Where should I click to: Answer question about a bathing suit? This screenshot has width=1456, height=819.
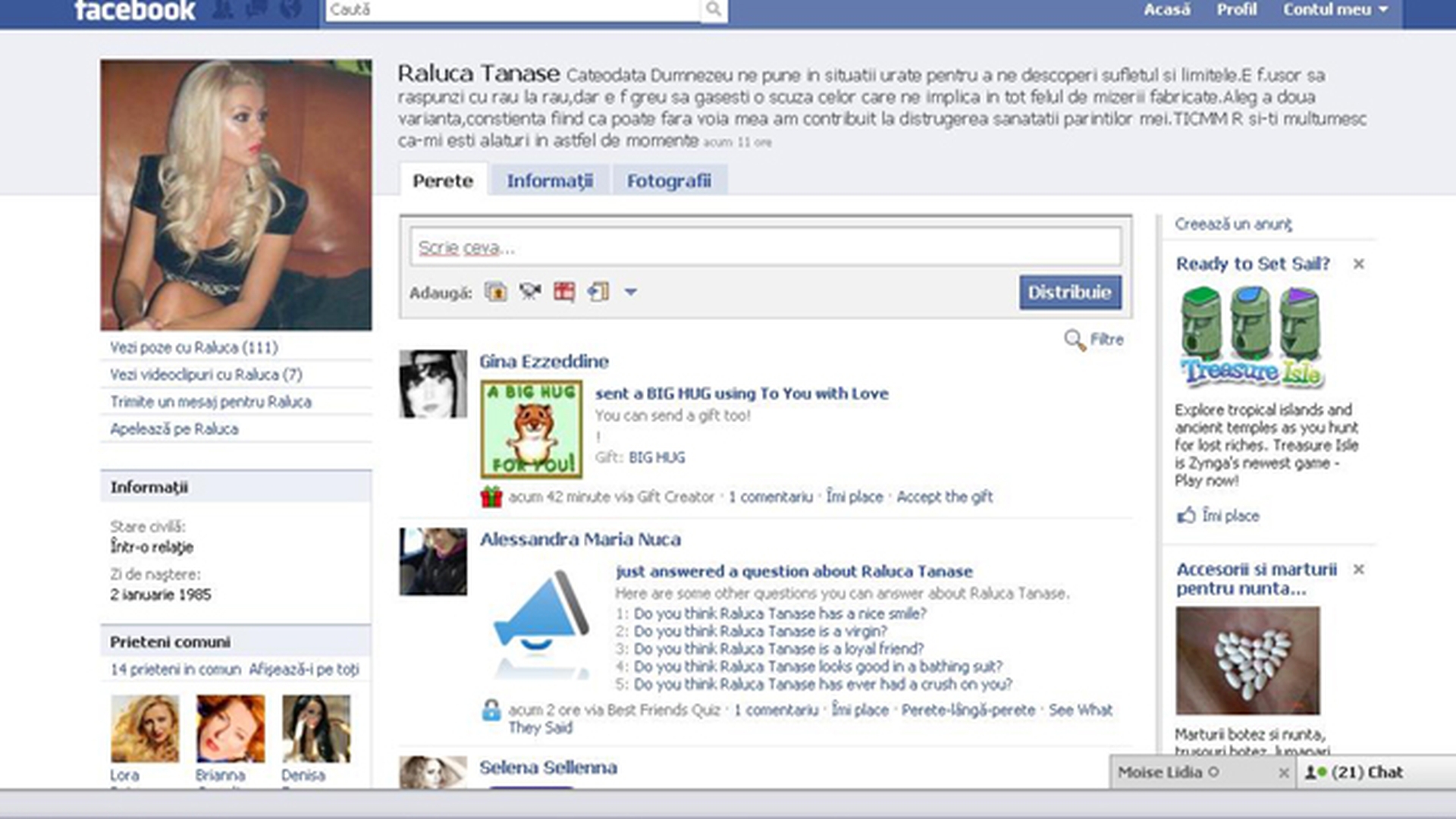pos(818,667)
